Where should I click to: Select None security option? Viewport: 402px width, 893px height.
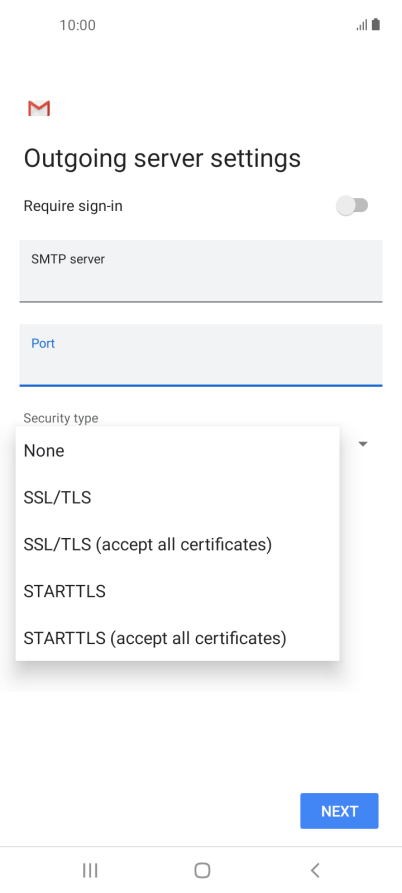(178, 450)
